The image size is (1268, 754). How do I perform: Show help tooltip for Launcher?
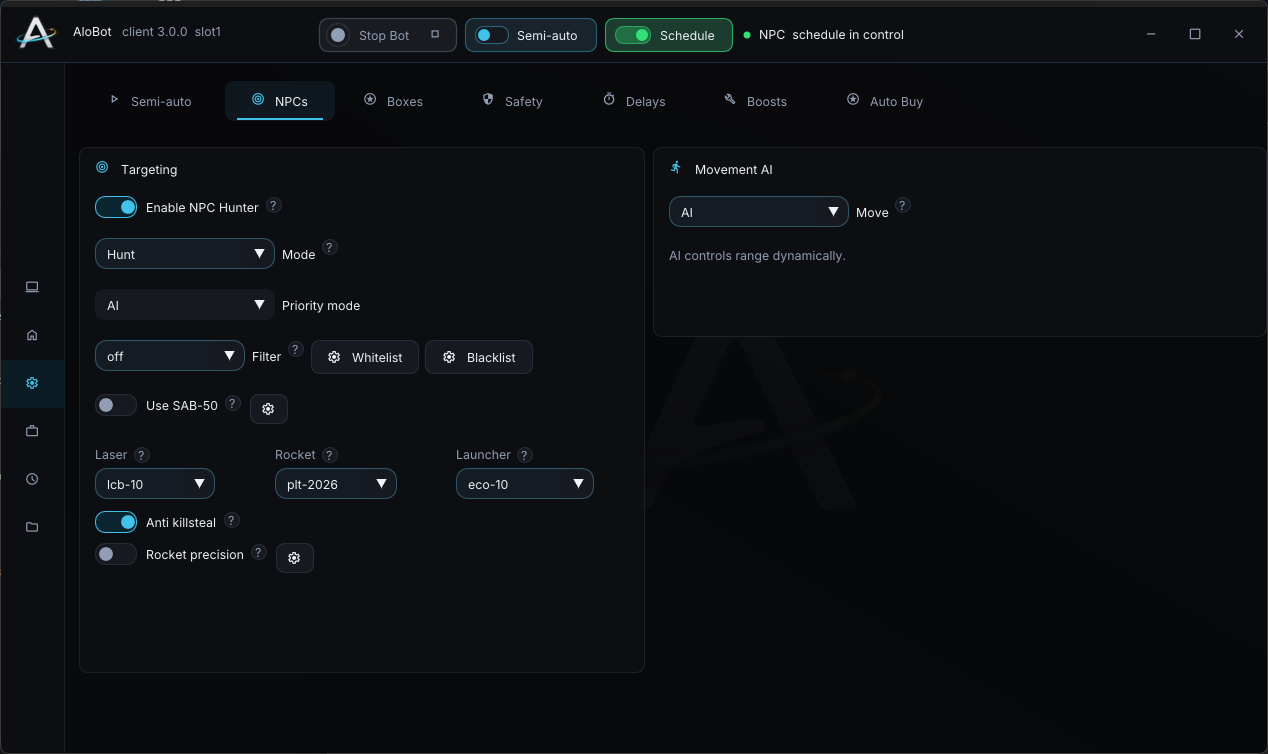[524, 455]
